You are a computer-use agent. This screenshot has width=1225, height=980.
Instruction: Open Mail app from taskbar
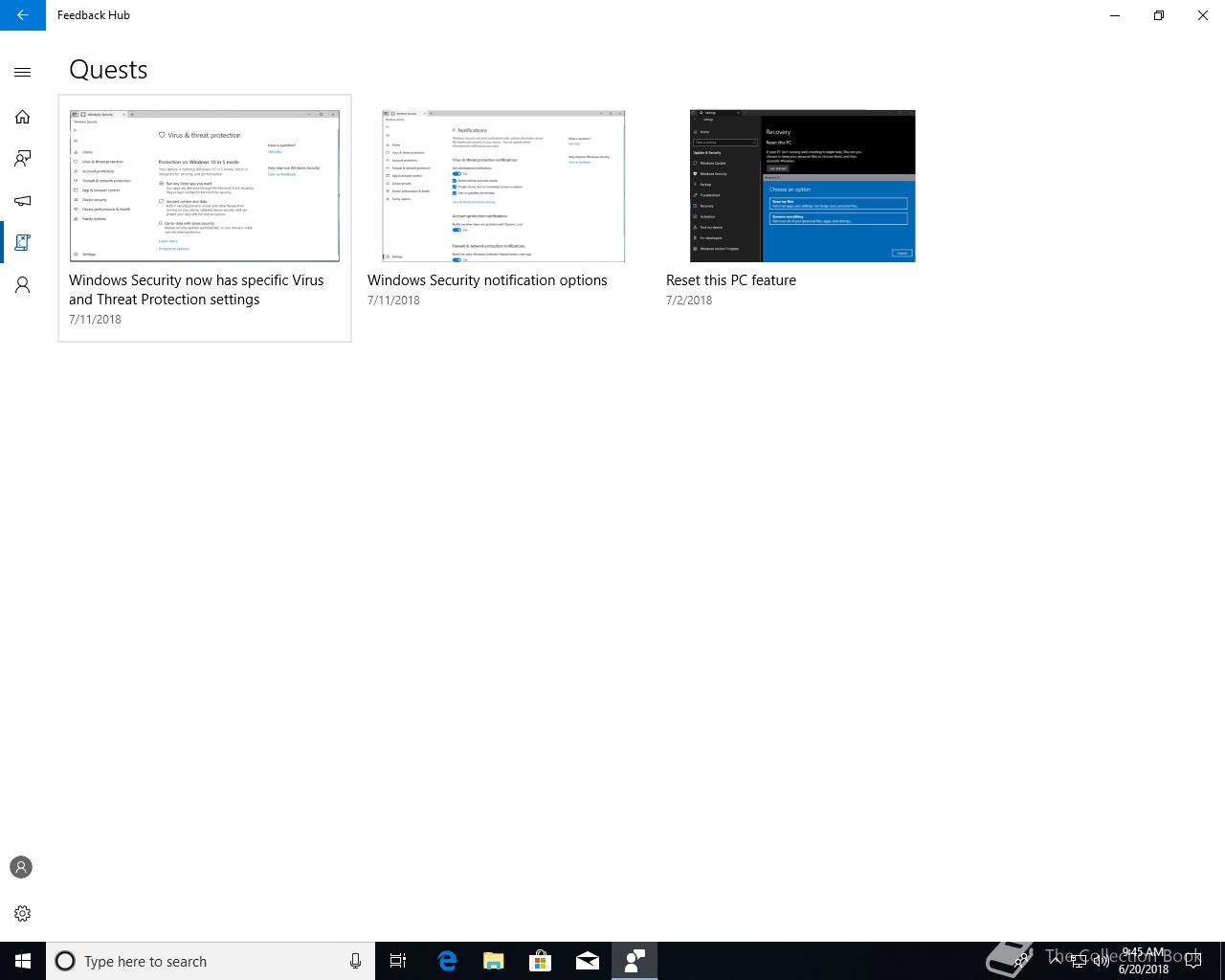coord(588,961)
